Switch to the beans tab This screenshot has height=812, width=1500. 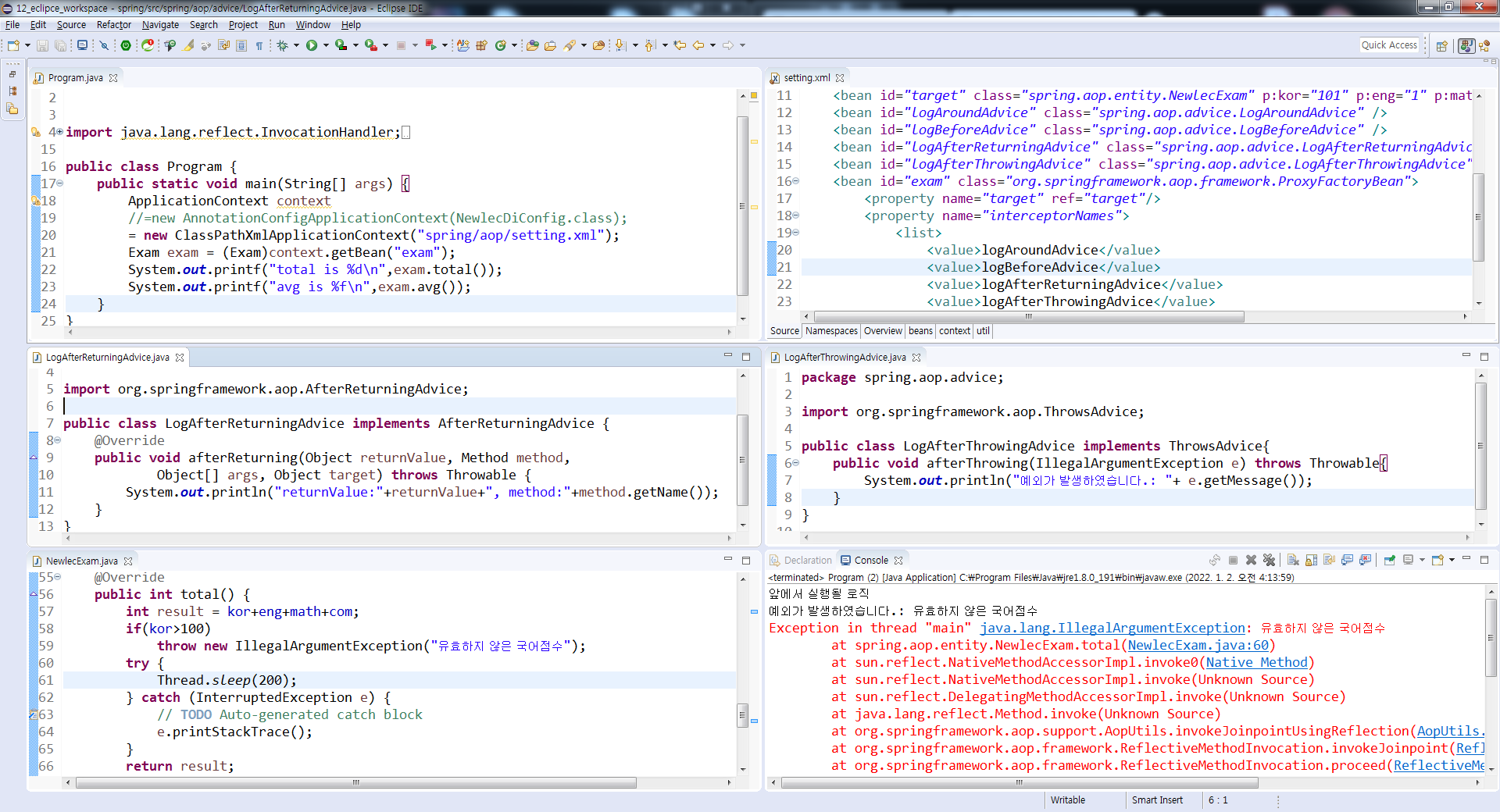point(920,331)
